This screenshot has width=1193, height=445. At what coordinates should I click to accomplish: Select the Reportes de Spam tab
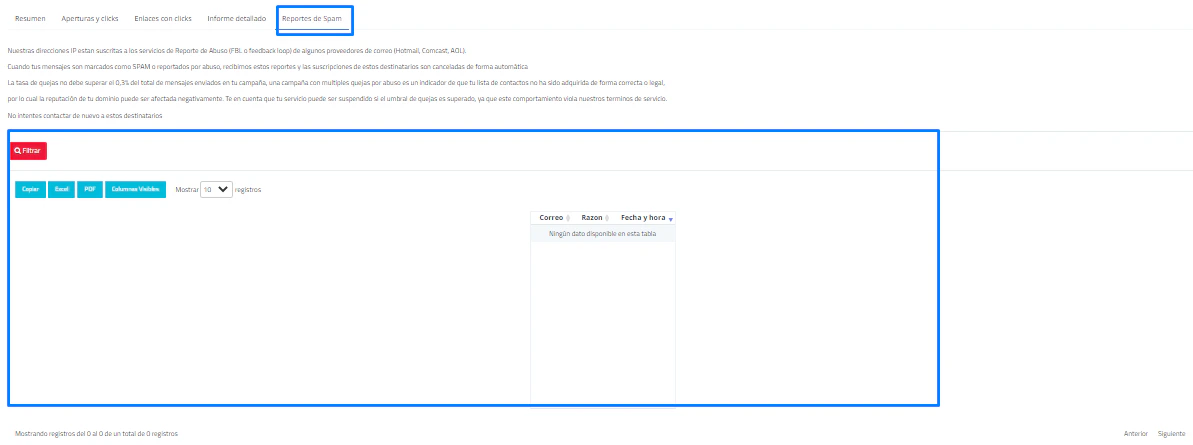point(314,18)
